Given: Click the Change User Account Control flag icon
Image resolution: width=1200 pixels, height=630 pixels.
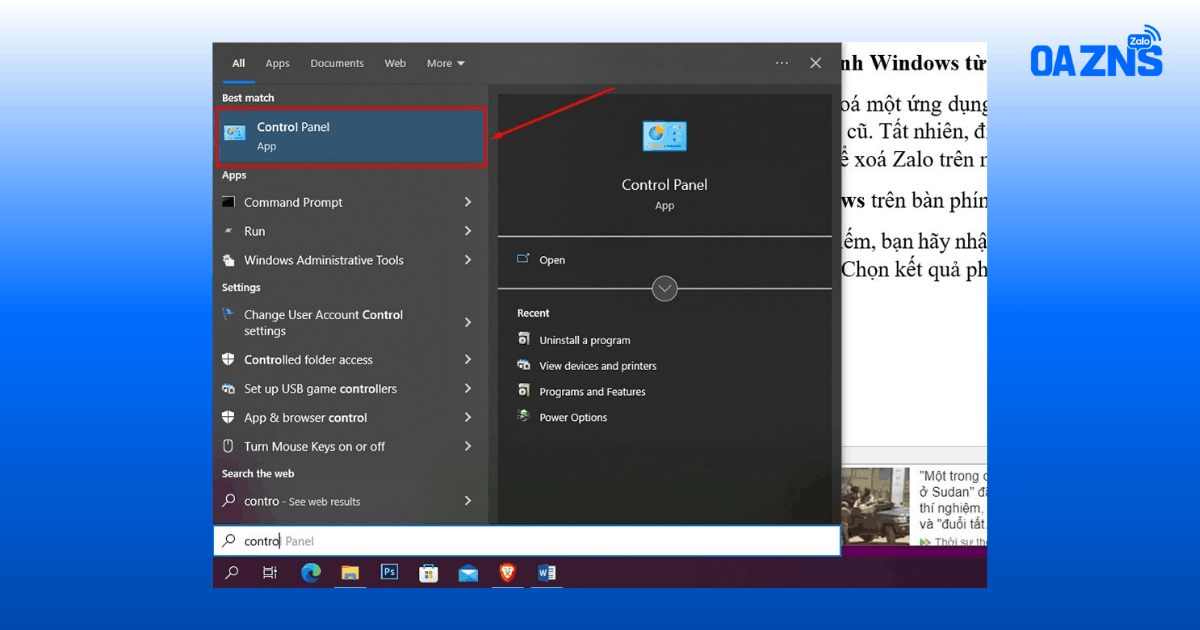Looking at the screenshot, I should (x=228, y=315).
